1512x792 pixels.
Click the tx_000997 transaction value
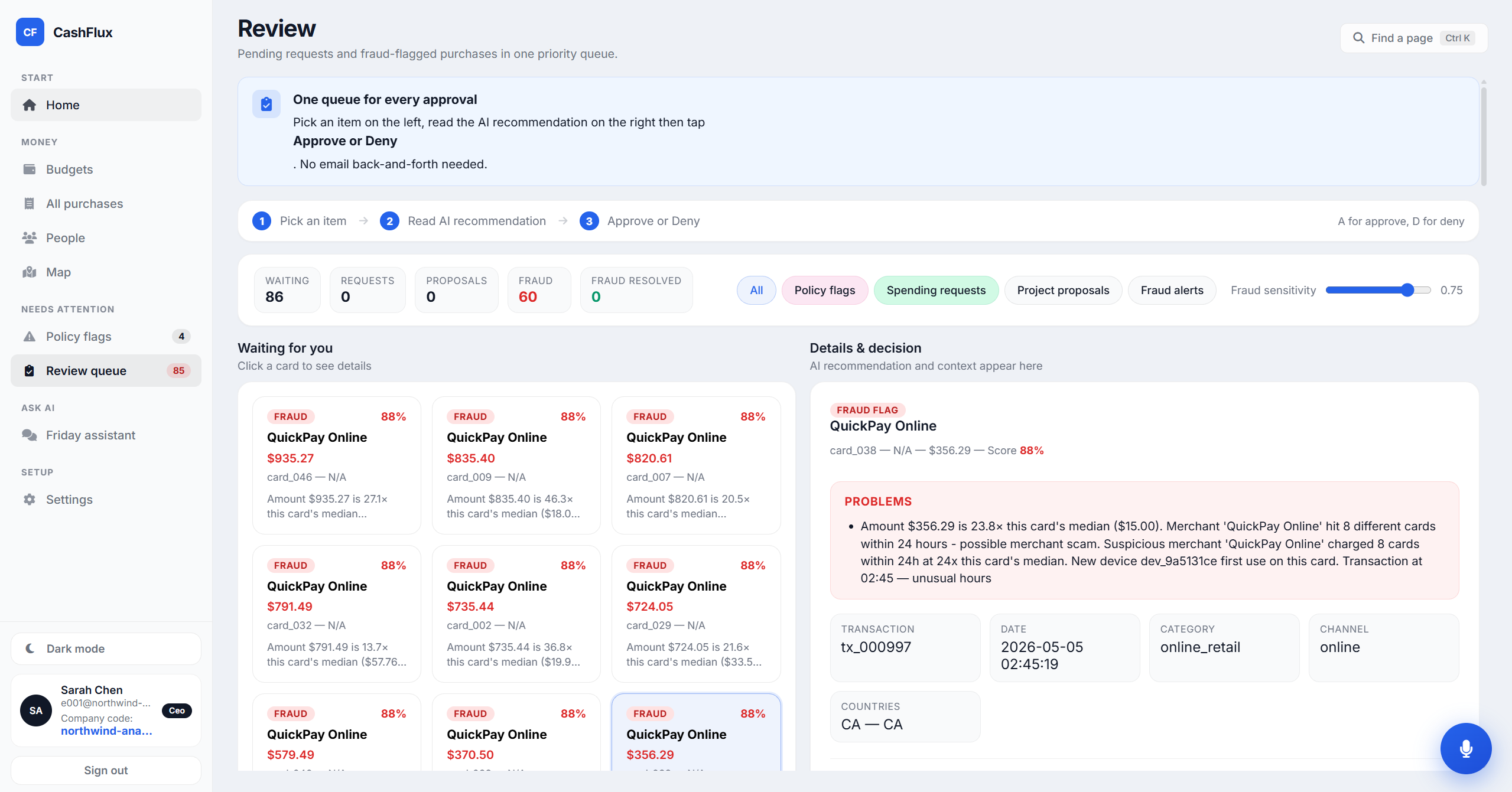tap(876, 647)
